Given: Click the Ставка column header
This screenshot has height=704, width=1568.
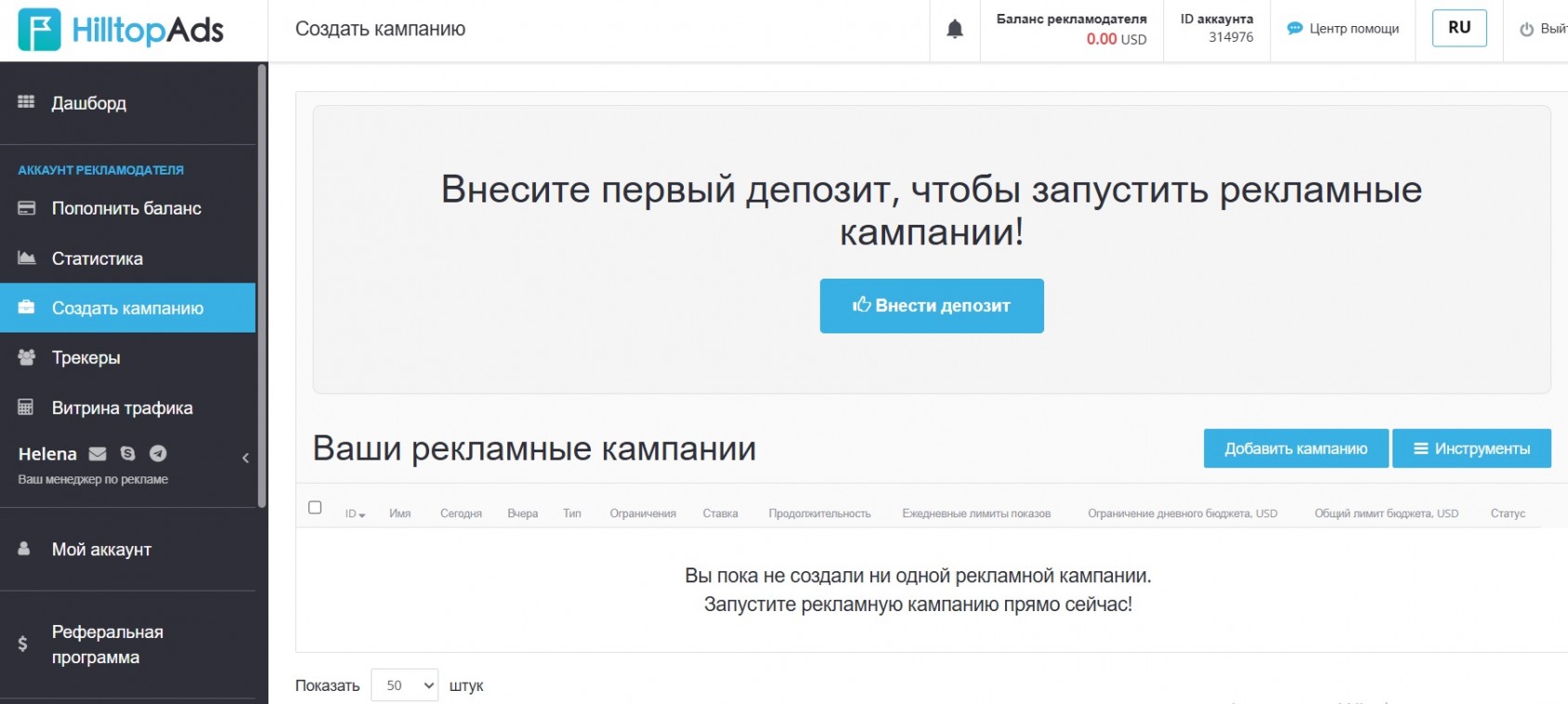Looking at the screenshot, I should [720, 514].
